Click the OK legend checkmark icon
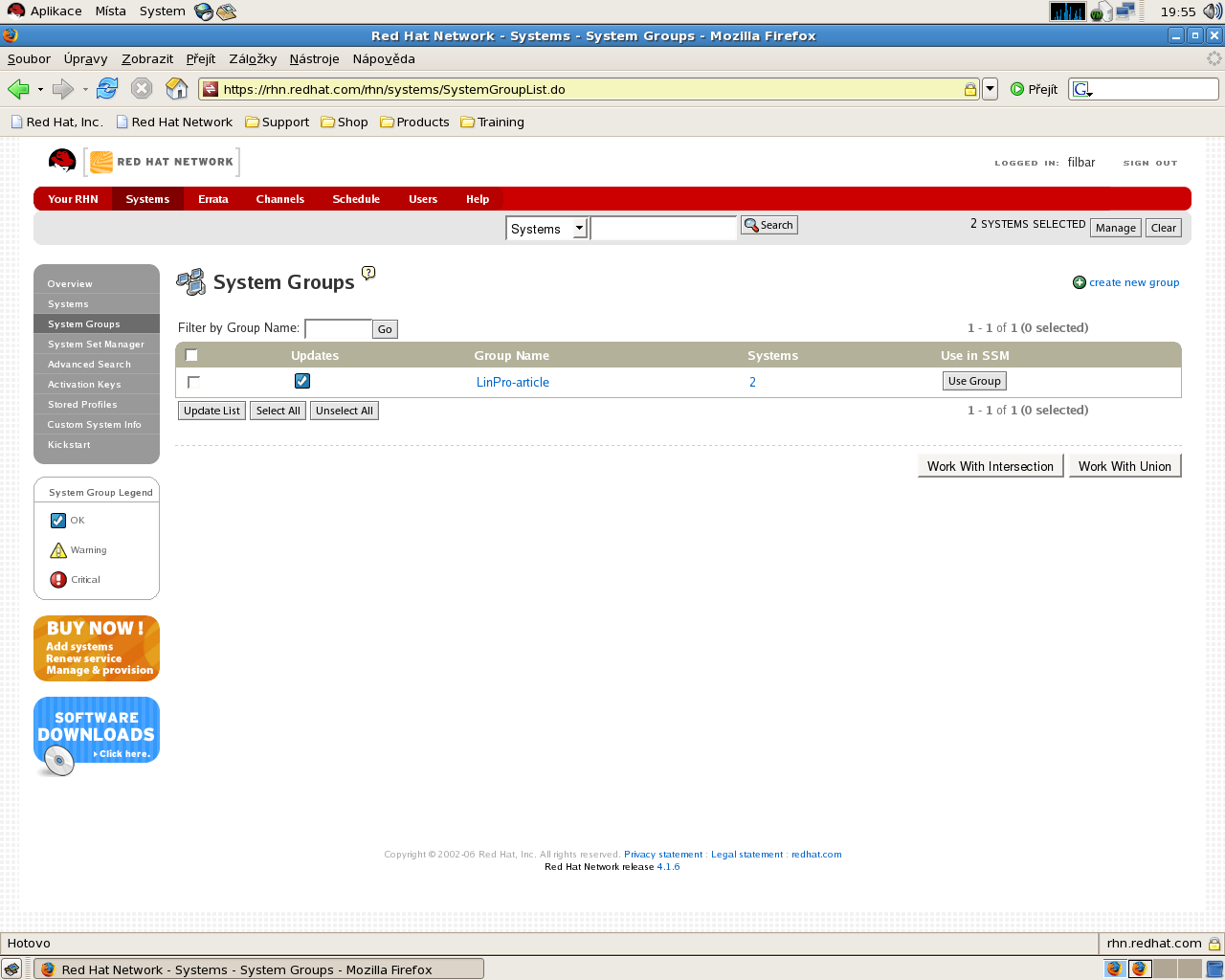Image resolution: width=1225 pixels, height=980 pixels. click(58, 521)
